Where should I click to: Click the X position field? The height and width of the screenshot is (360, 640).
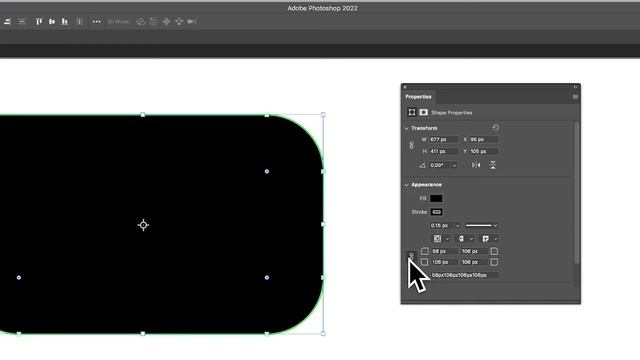[x=484, y=140]
